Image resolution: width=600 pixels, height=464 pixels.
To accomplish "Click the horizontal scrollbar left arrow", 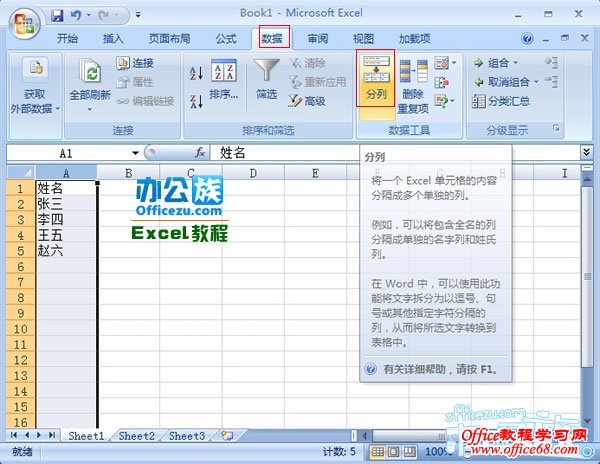I will click(366, 435).
